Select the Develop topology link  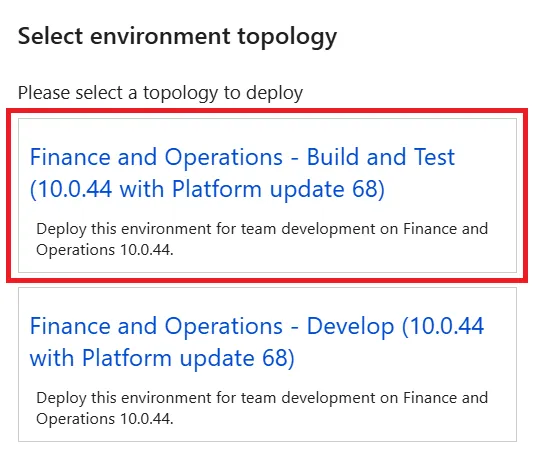click(257, 342)
